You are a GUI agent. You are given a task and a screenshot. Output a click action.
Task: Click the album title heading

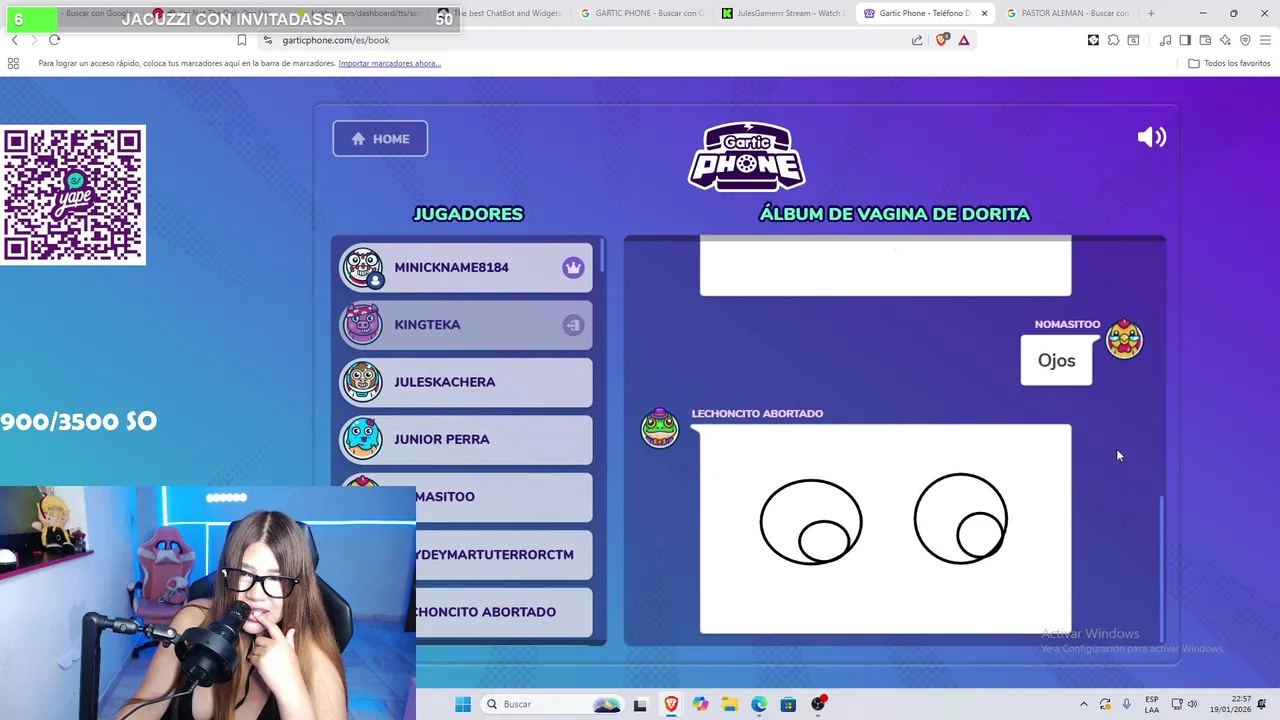[894, 214]
